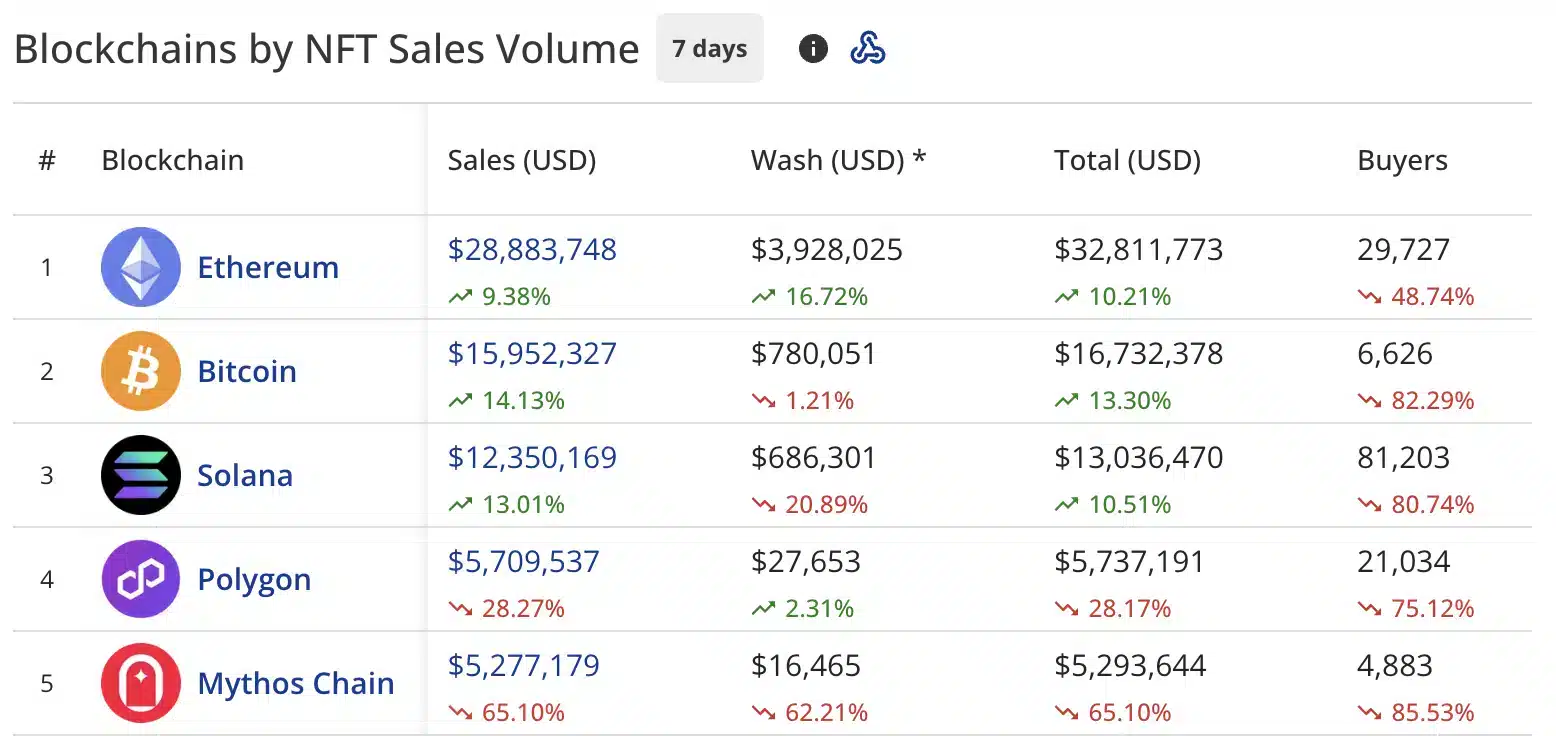Sort by the Sales (USD) column header
The width and height of the screenshot is (1556, 736).
tap(522, 160)
